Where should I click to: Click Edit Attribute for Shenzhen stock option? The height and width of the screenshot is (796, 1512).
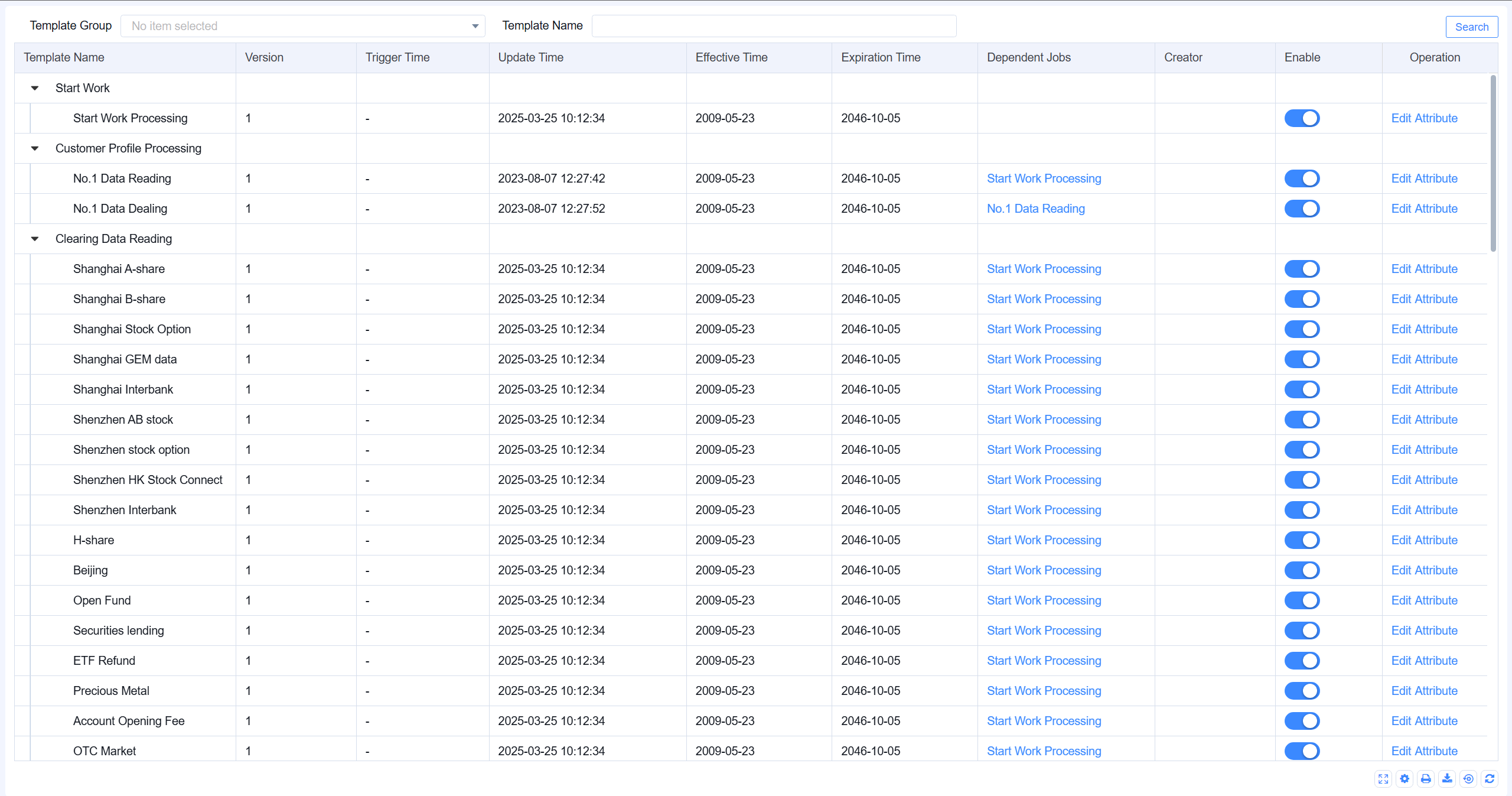[x=1424, y=450]
